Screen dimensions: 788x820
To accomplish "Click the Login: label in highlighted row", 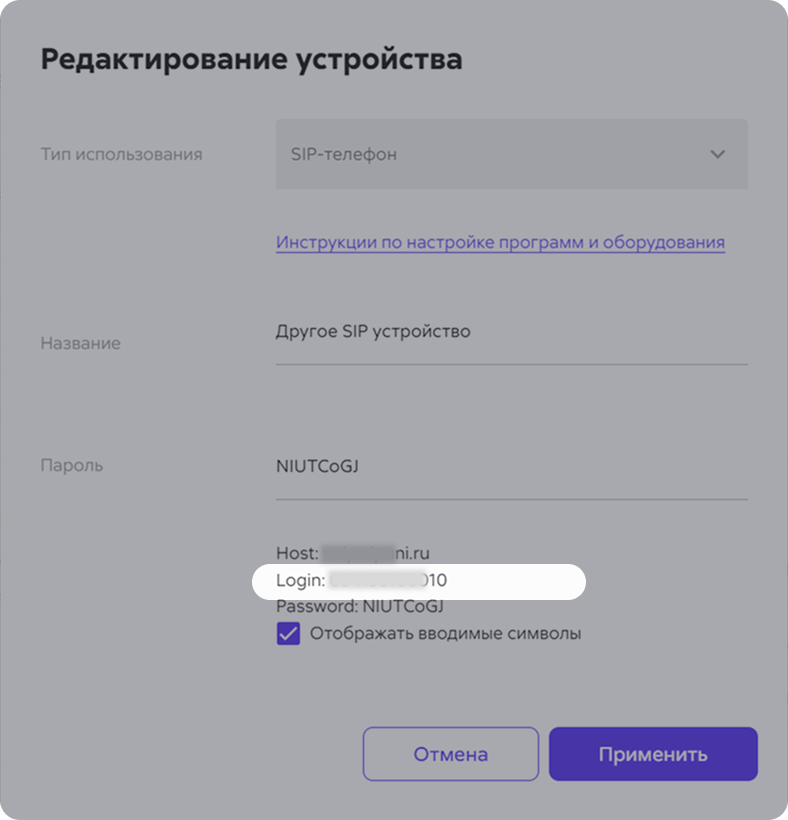I will [x=301, y=579].
